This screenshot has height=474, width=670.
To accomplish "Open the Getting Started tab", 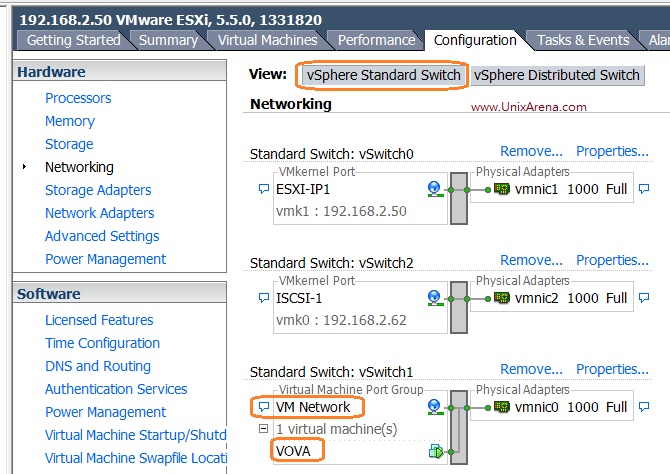I will pyautogui.click(x=73, y=40).
